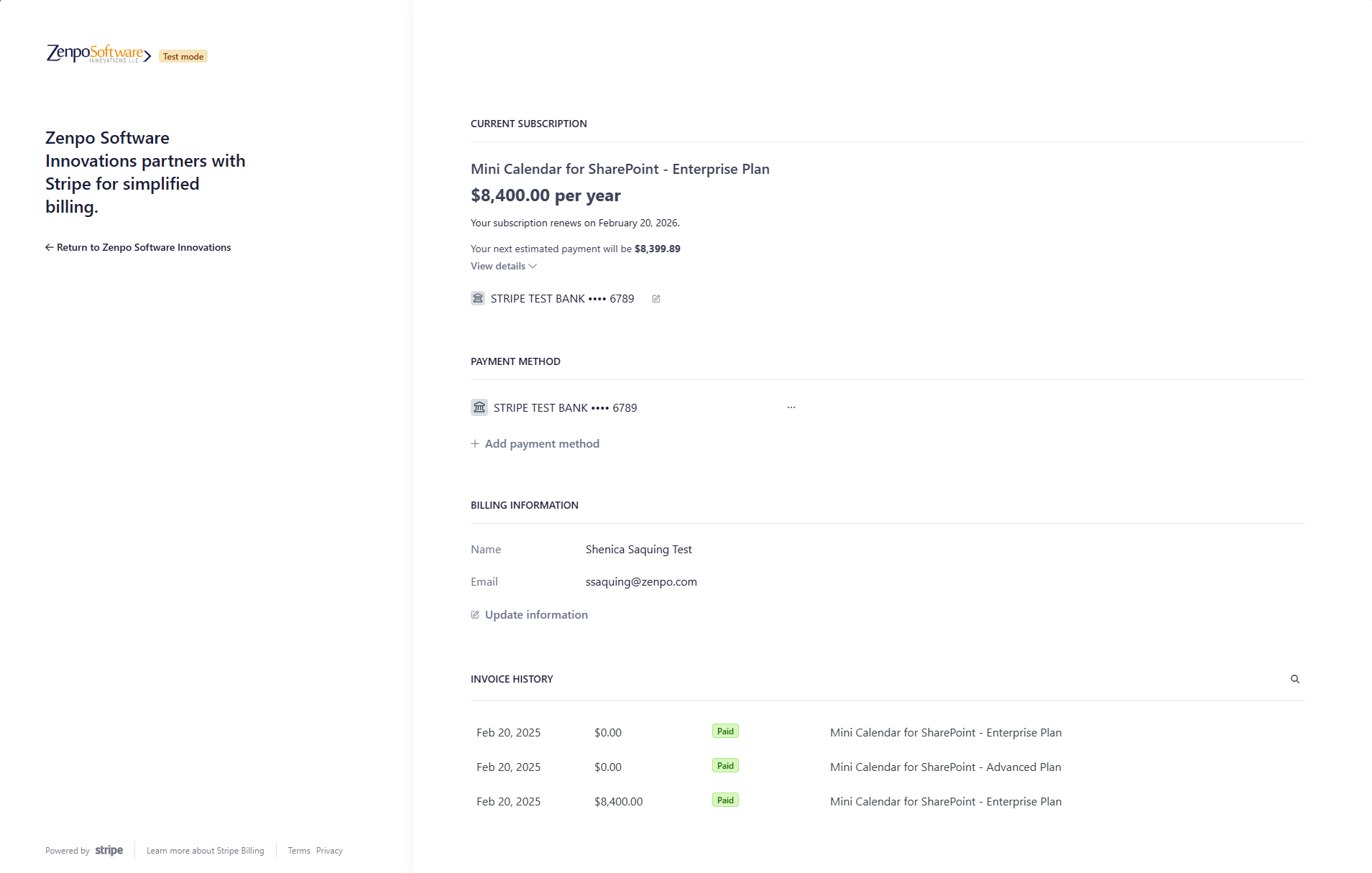Click the edit icon beside subscription bank account
The height and width of the screenshot is (873, 1372).
point(655,299)
